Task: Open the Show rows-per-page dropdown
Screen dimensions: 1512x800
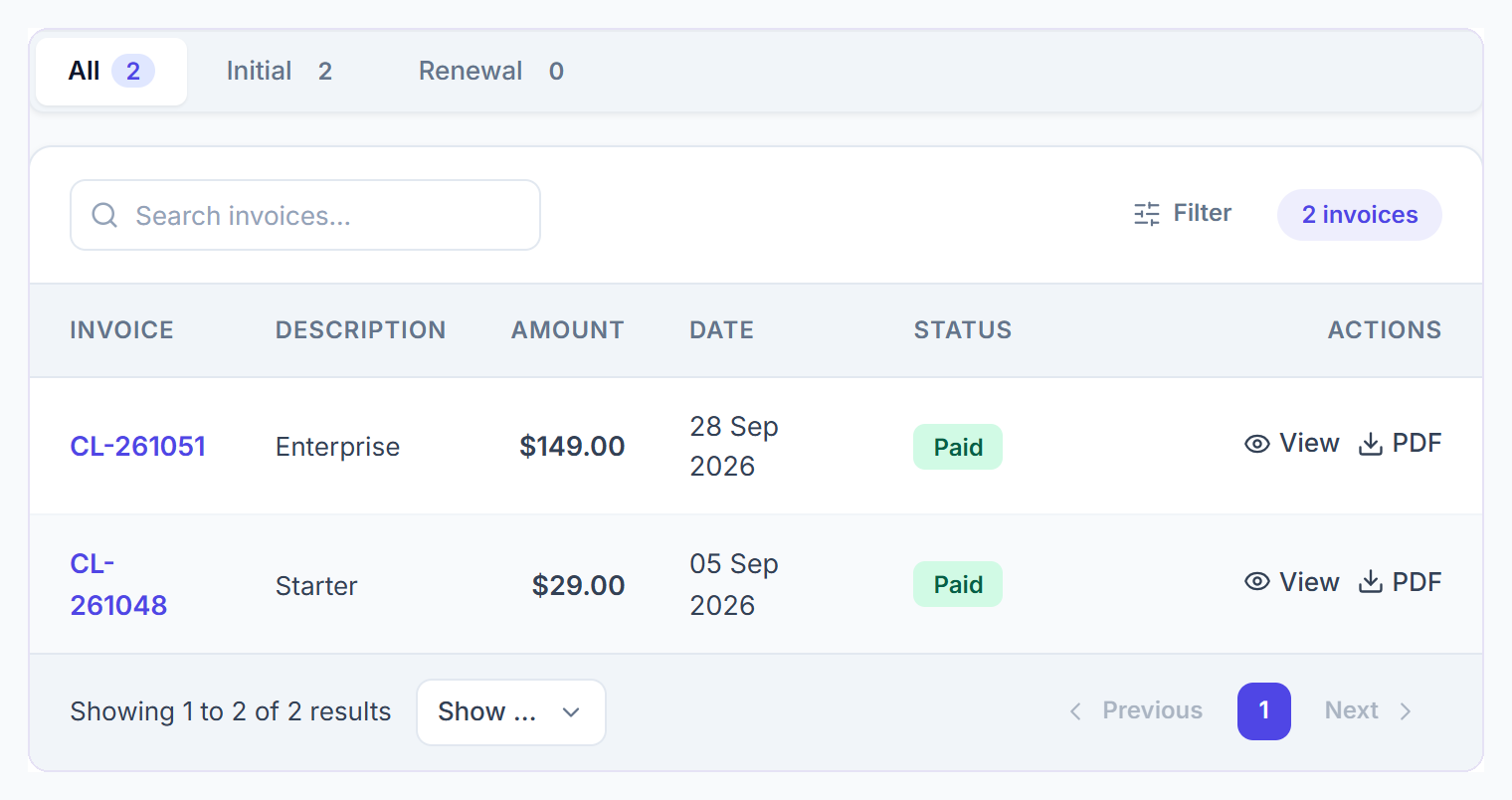Action: [511, 712]
